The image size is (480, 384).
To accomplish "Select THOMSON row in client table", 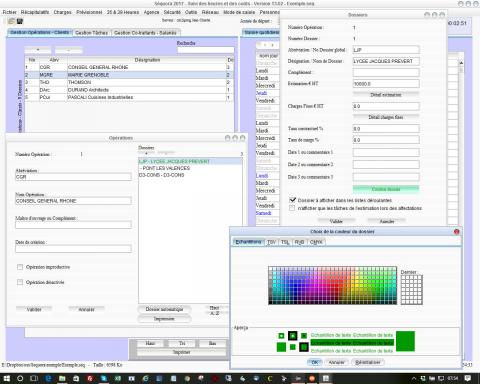I will (x=129, y=82).
